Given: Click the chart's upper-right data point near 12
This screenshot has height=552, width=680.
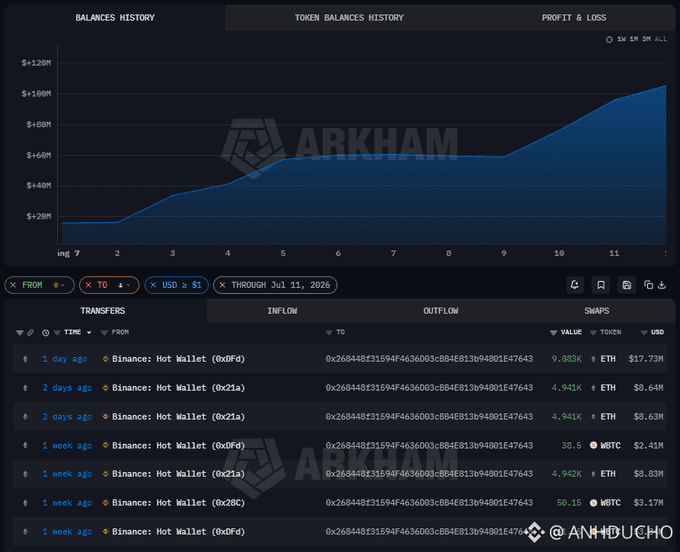Looking at the screenshot, I should 665,86.
